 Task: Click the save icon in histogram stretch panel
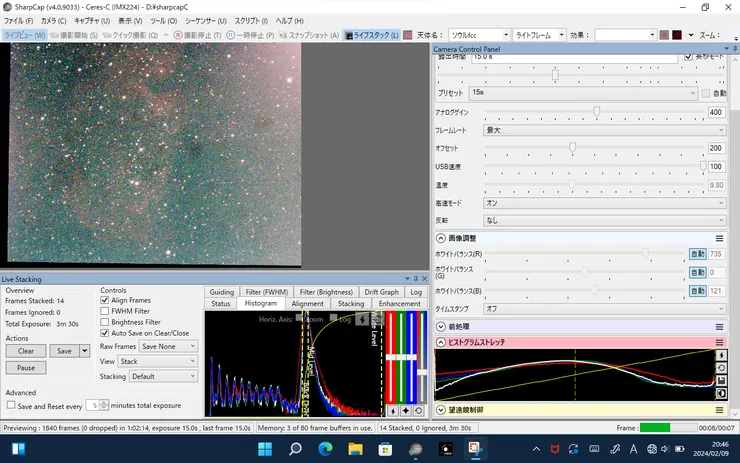(x=722, y=380)
